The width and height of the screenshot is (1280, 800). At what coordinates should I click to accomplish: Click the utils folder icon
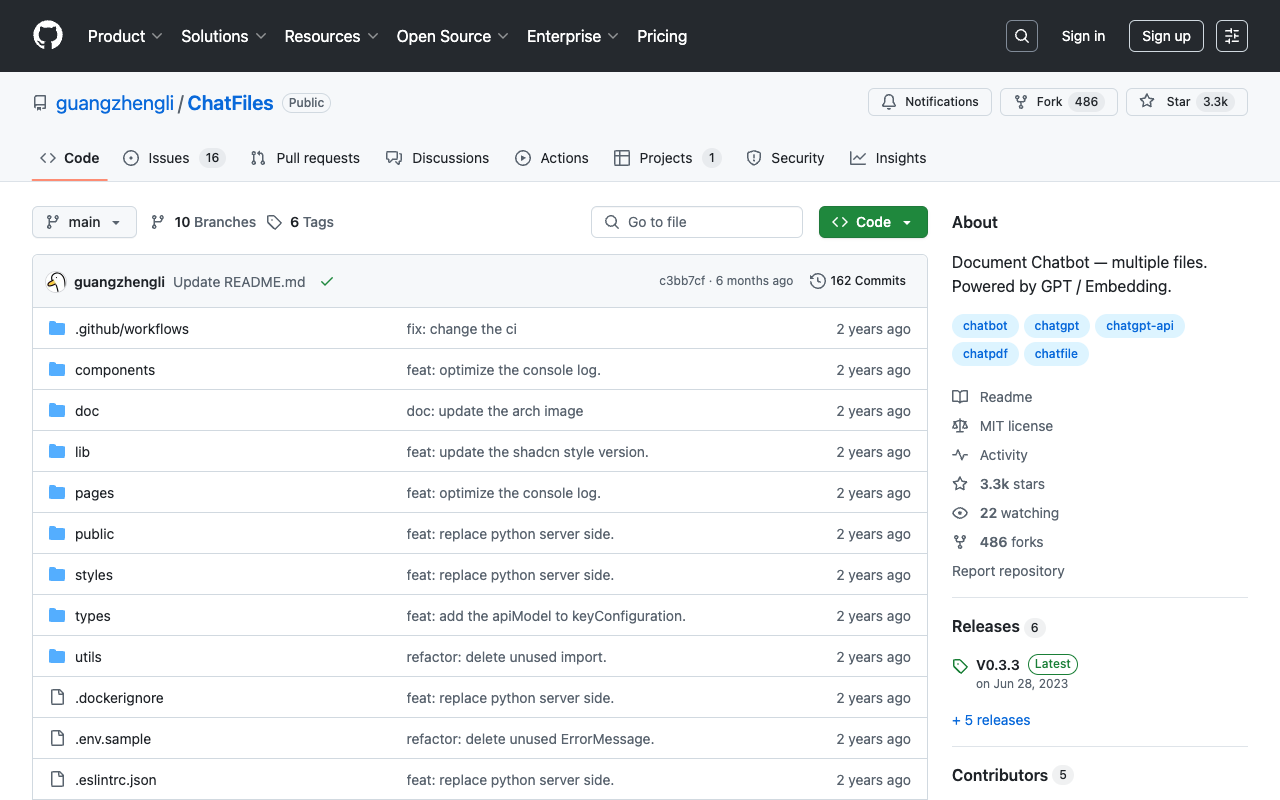pyautogui.click(x=57, y=657)
